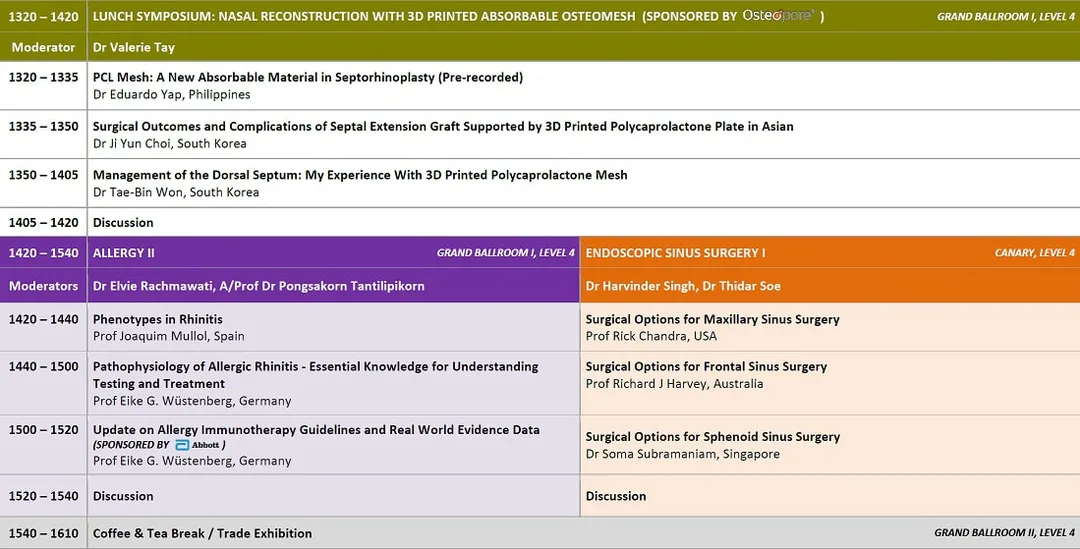This screenshot has height=549, width=1080.
Task: Click speaker Dr Soma Subramaniam, Singapore
Action: point(683,454)
